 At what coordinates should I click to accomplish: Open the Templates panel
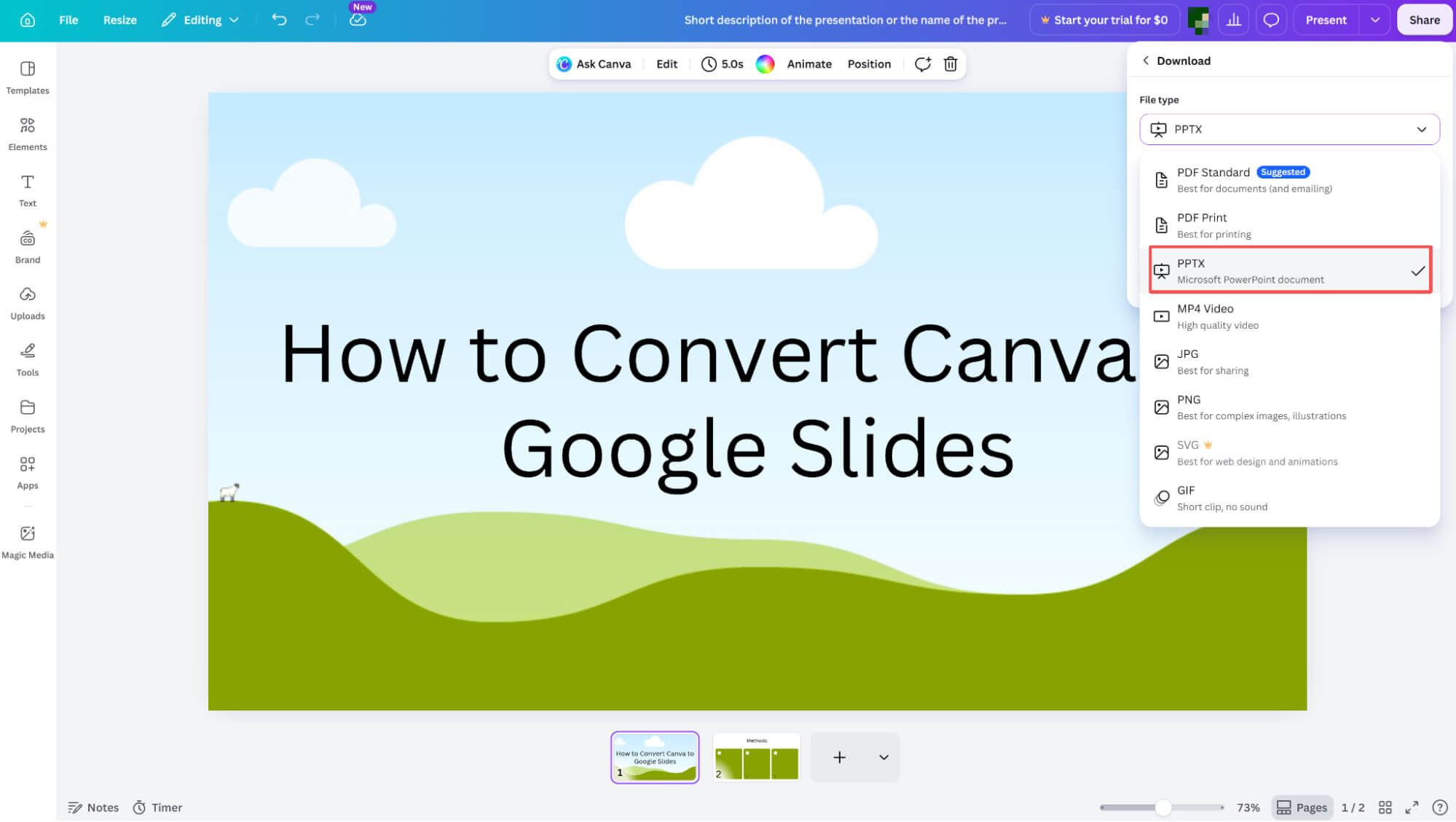(28, 77)
